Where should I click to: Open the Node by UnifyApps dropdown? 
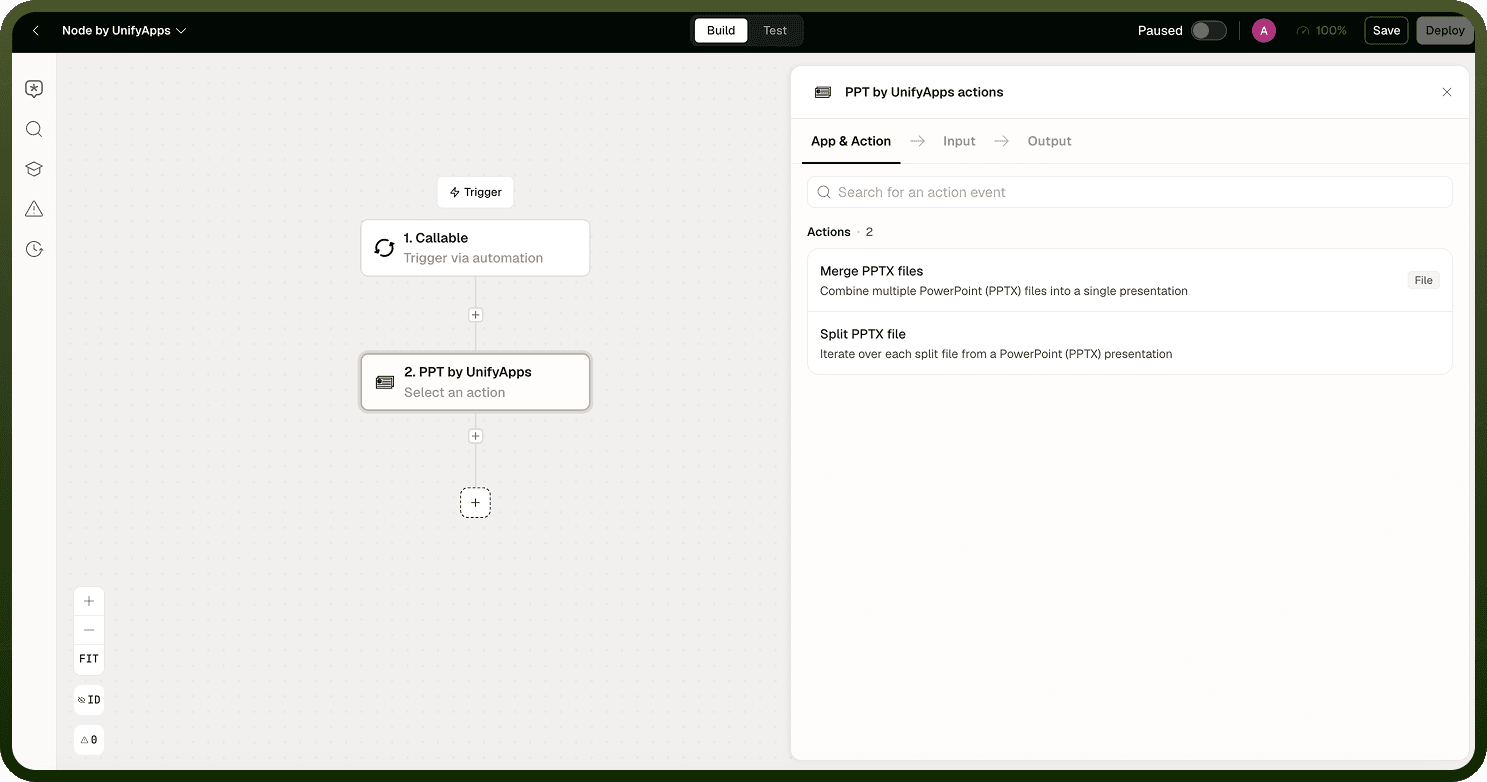point(124,31)
